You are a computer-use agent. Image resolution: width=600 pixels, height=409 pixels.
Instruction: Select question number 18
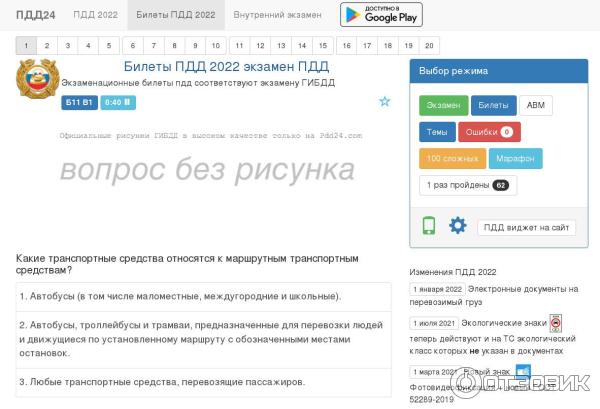pos(388,46)
